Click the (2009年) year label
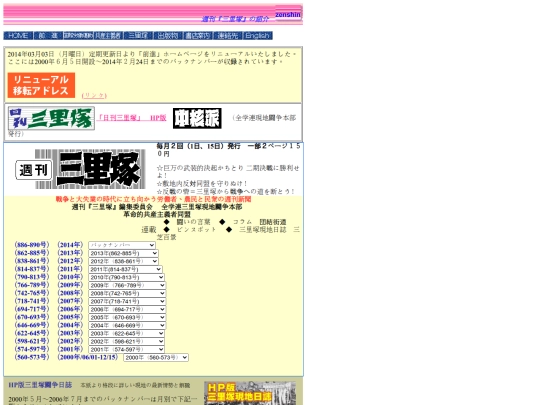540x405 pixels. click(70, 285)
